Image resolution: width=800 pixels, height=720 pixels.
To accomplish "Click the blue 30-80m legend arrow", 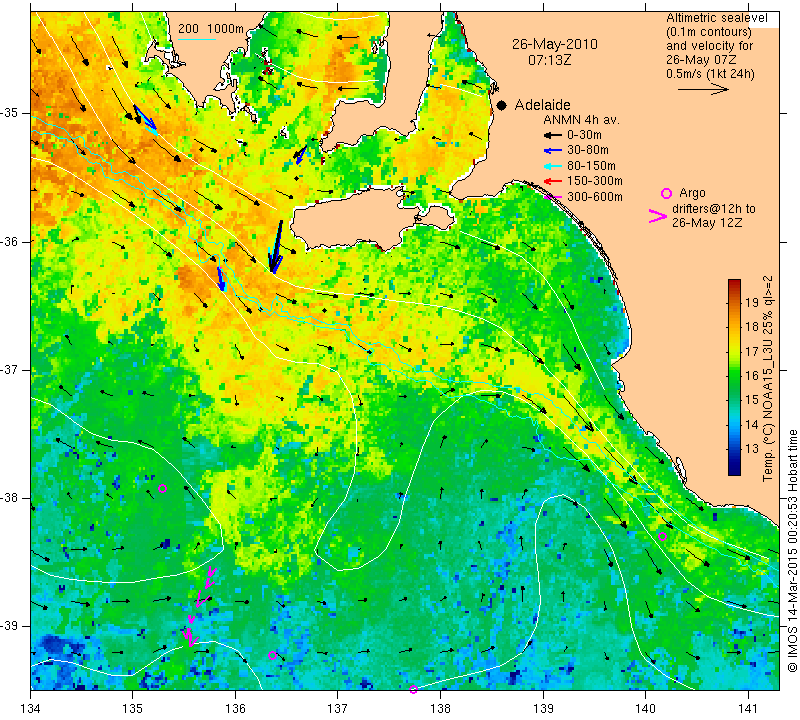I will 553,151.
